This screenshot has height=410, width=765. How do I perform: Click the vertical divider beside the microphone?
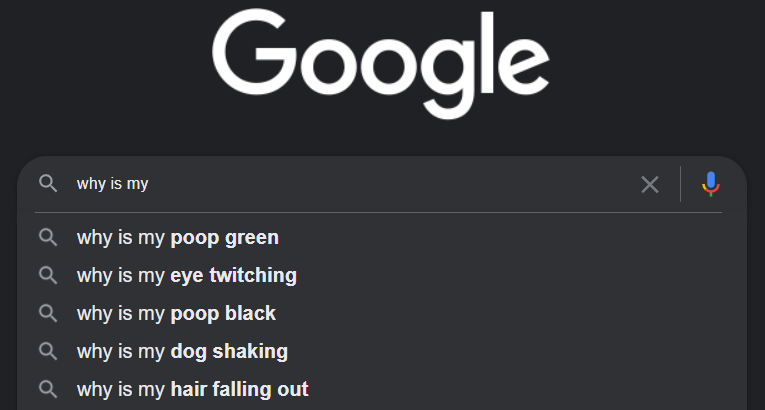pos(681,184)
